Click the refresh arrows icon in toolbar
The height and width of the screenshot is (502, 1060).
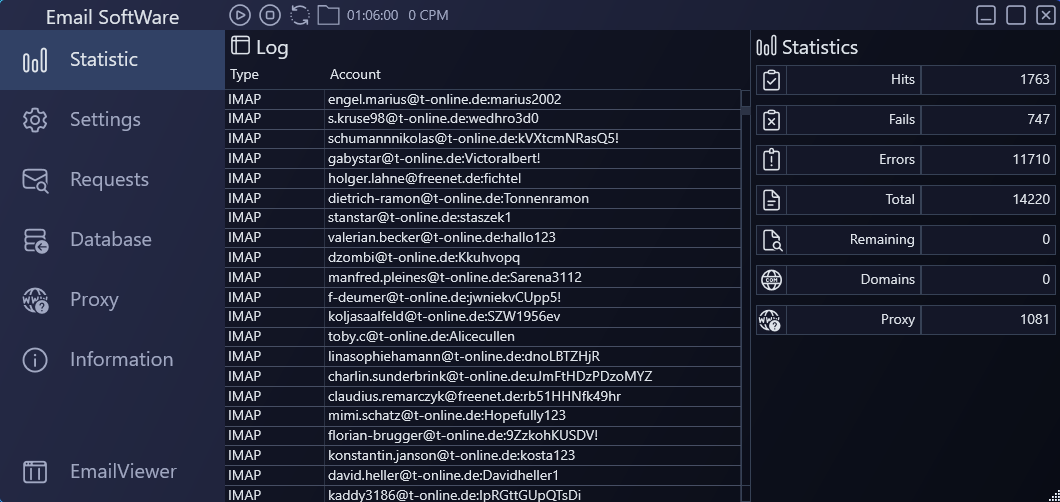(299, 15)
